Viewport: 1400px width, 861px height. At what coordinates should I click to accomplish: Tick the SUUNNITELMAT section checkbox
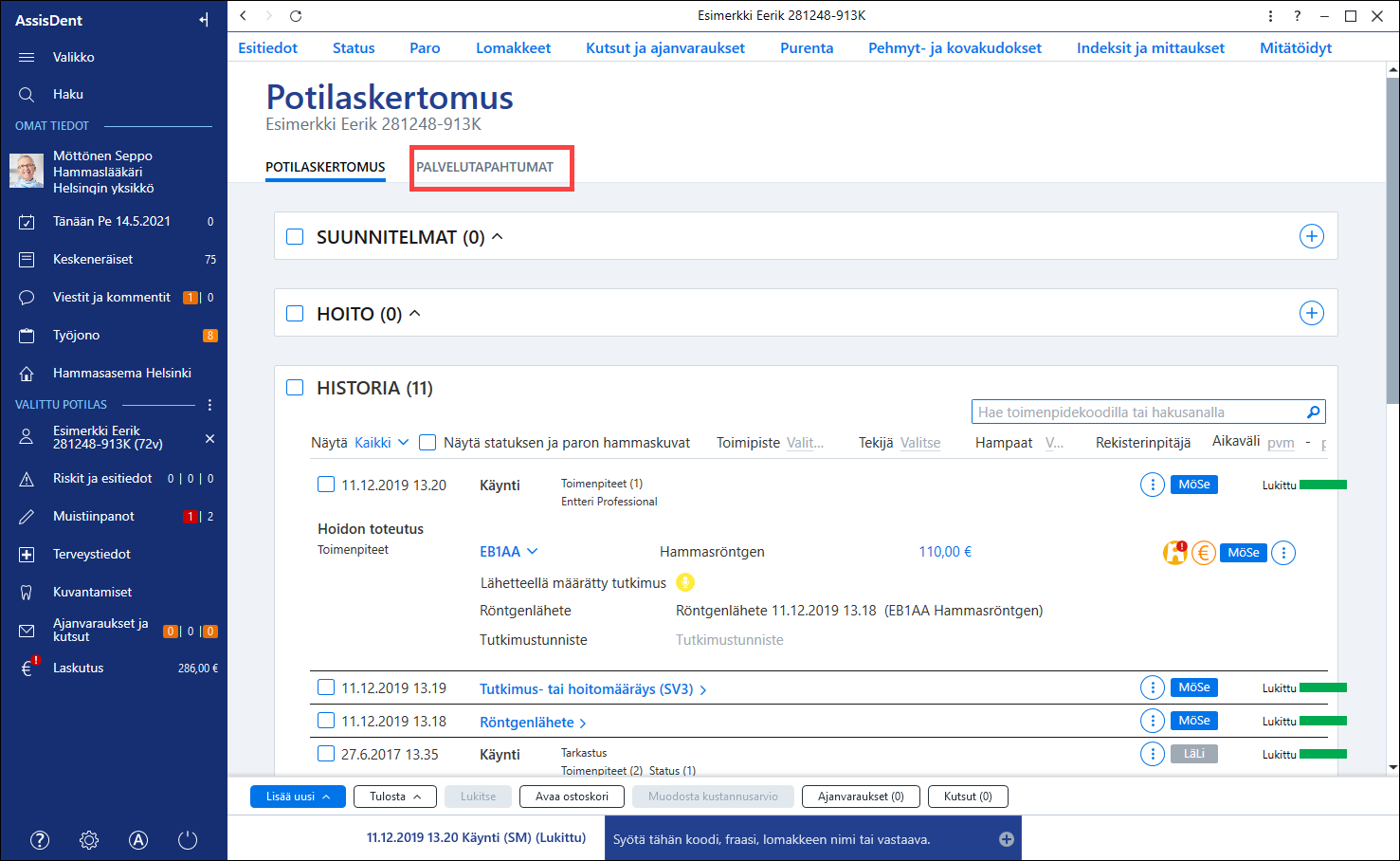coord(295,236)
